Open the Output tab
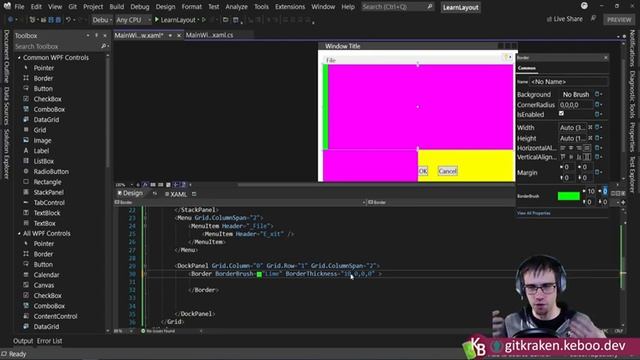 23,341
